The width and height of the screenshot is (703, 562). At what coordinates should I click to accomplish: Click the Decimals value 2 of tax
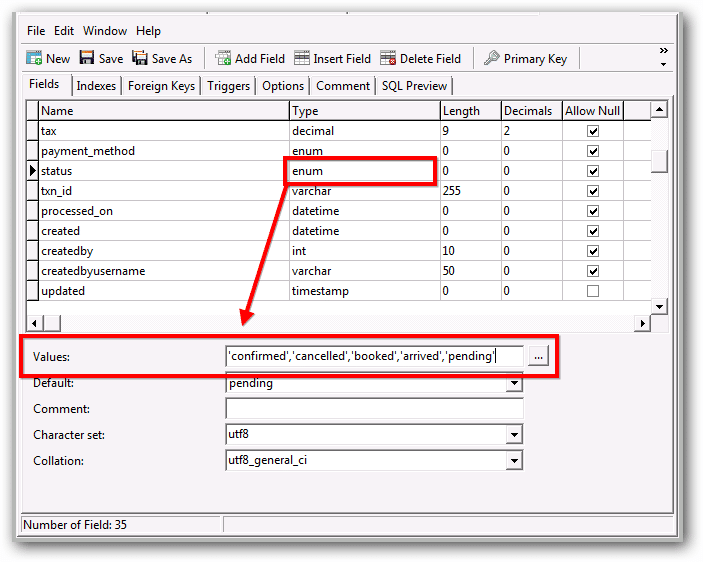pyautogui.click(x=531, y=131)
